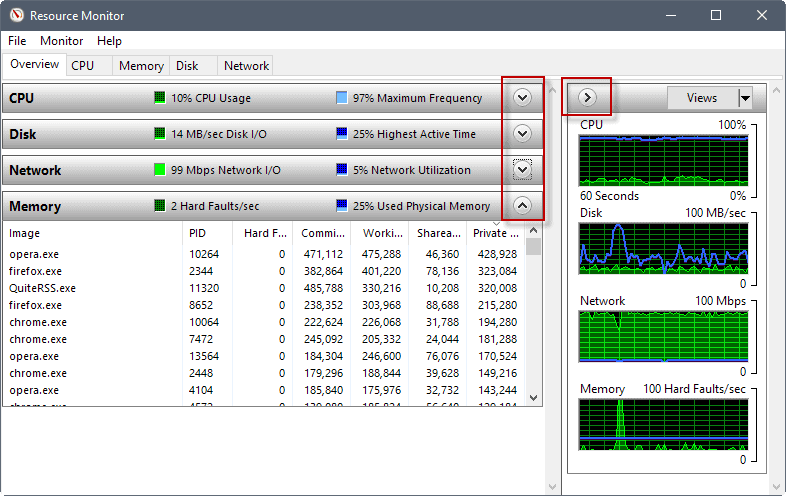Switch to the Disk tab
This screenshot has height=496, width=786.
[x=187, y=66]
